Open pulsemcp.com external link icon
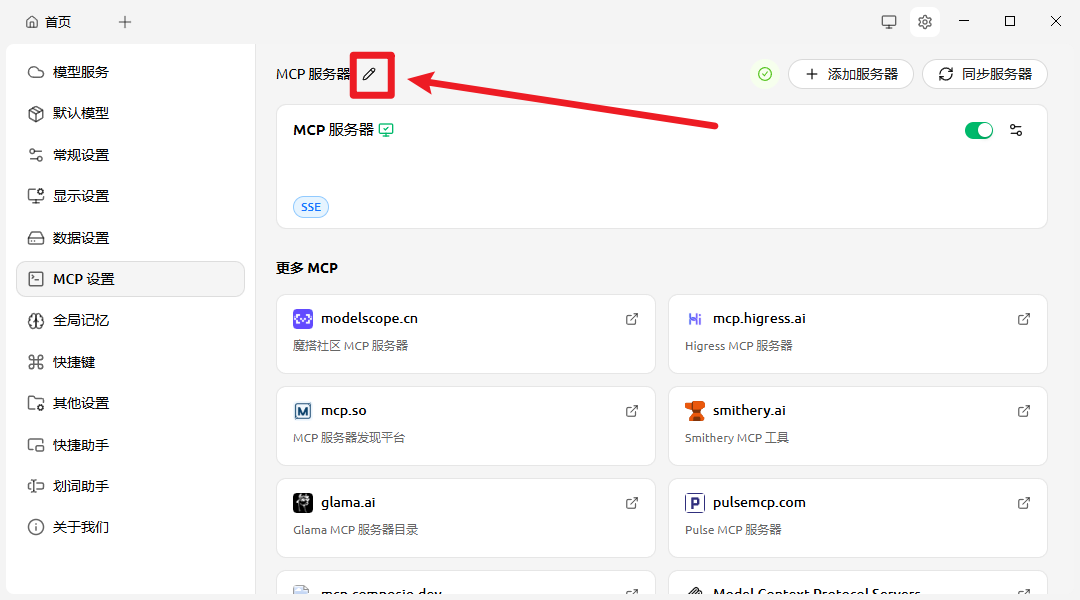 (1024, 504)
